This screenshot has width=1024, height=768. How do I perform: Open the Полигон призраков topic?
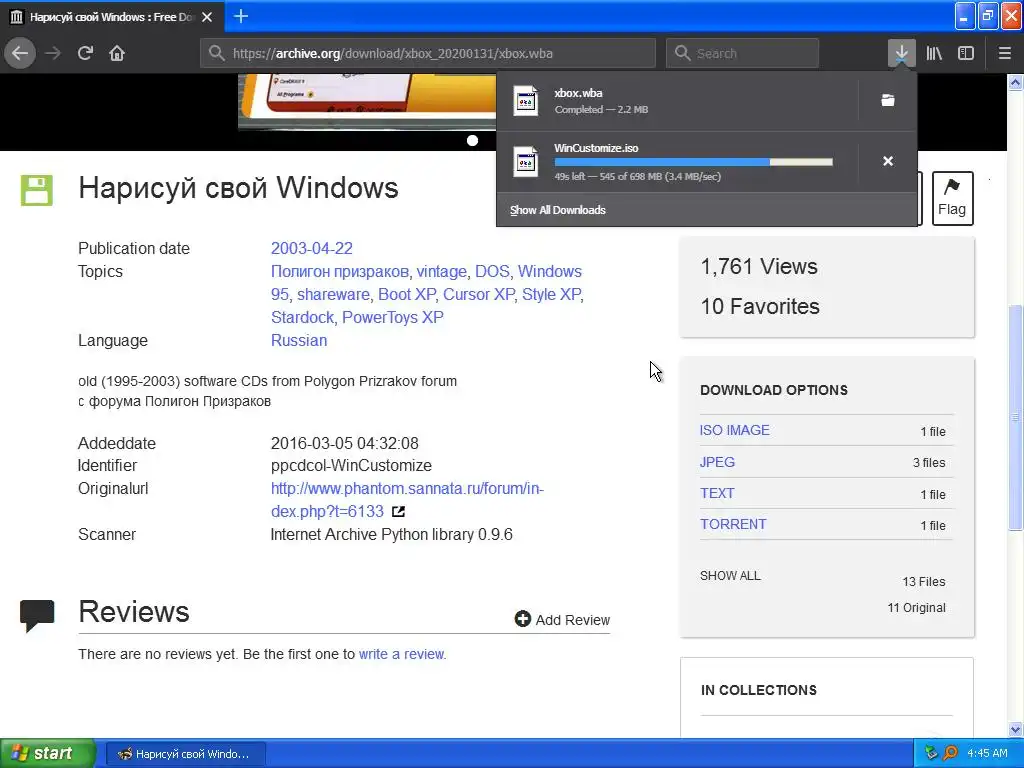click(340, 271)
